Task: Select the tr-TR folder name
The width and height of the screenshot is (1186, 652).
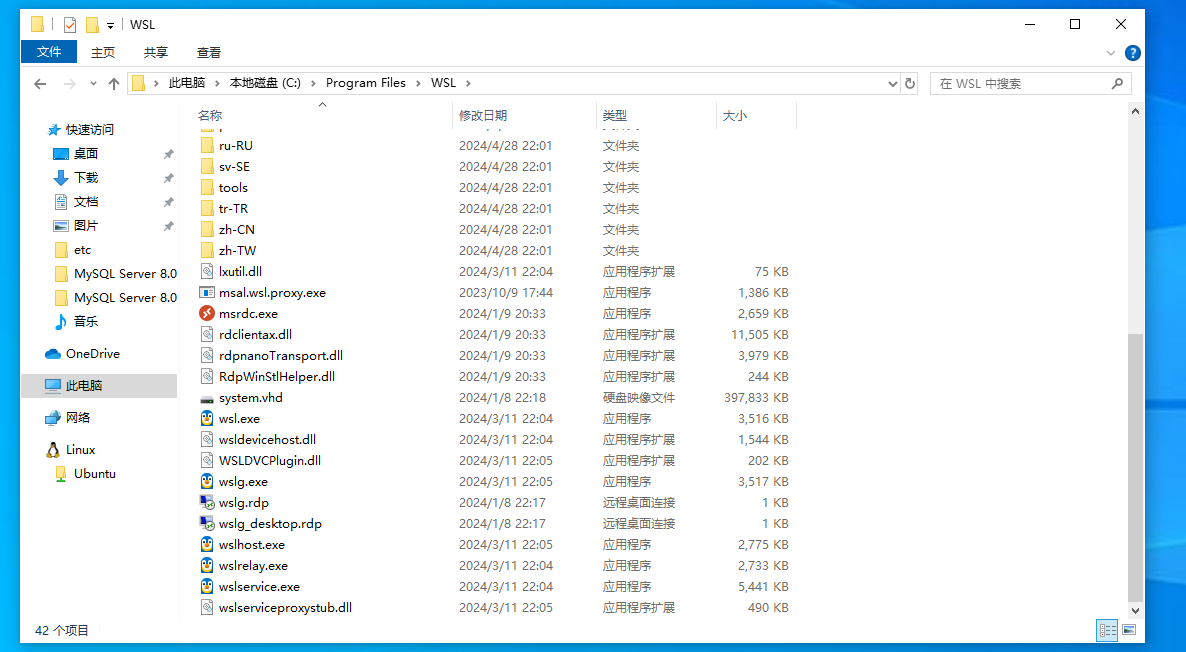Action: click(233, 208)
